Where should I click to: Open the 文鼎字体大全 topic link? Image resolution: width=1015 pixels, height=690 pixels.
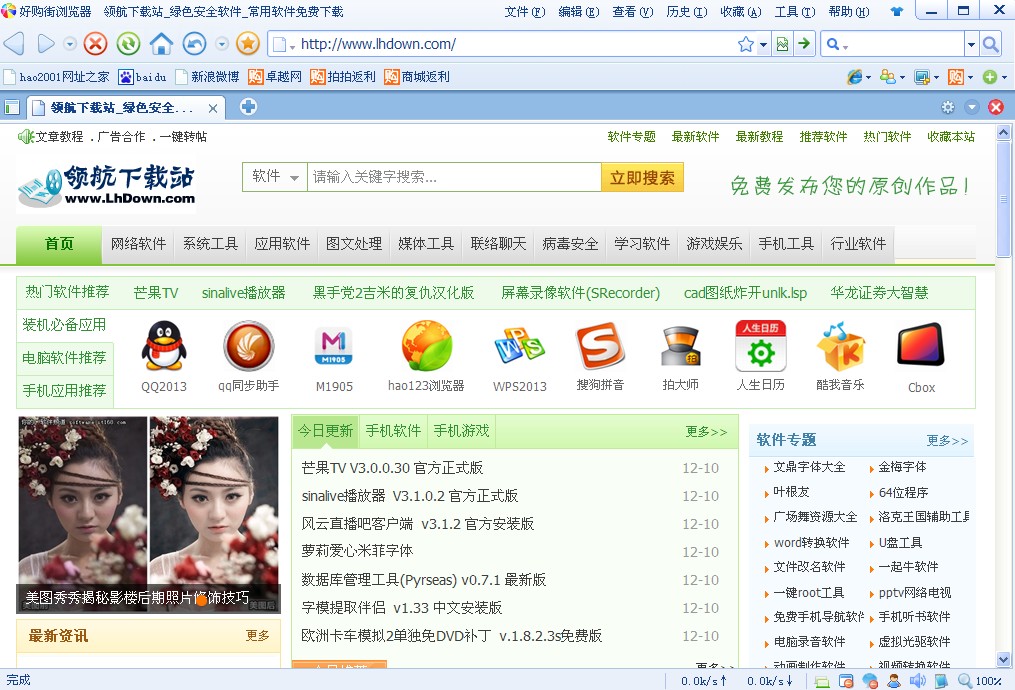(x=809, y=467)
